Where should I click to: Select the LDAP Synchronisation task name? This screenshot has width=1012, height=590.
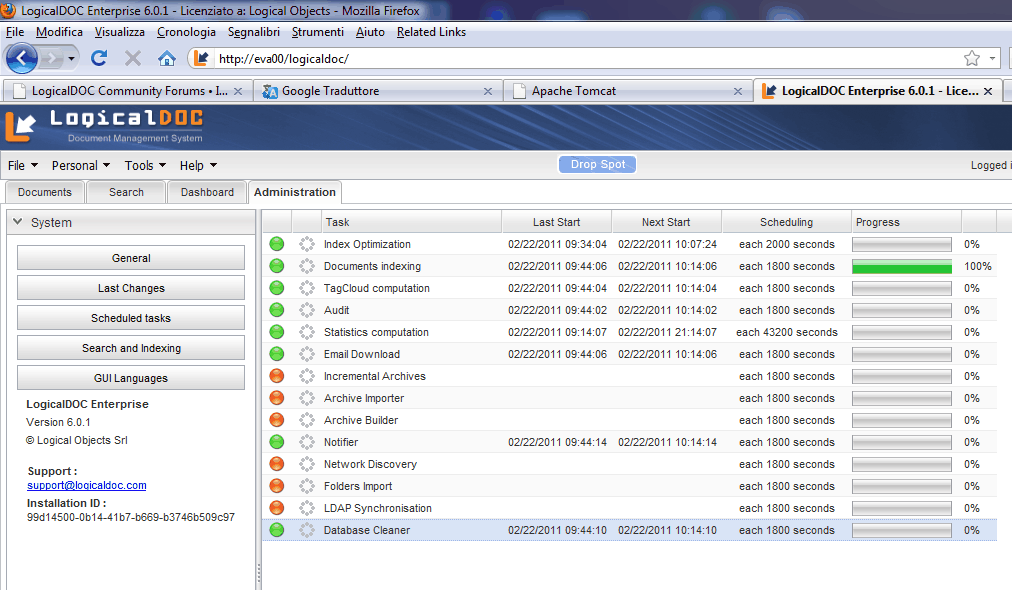click(378, 508)
